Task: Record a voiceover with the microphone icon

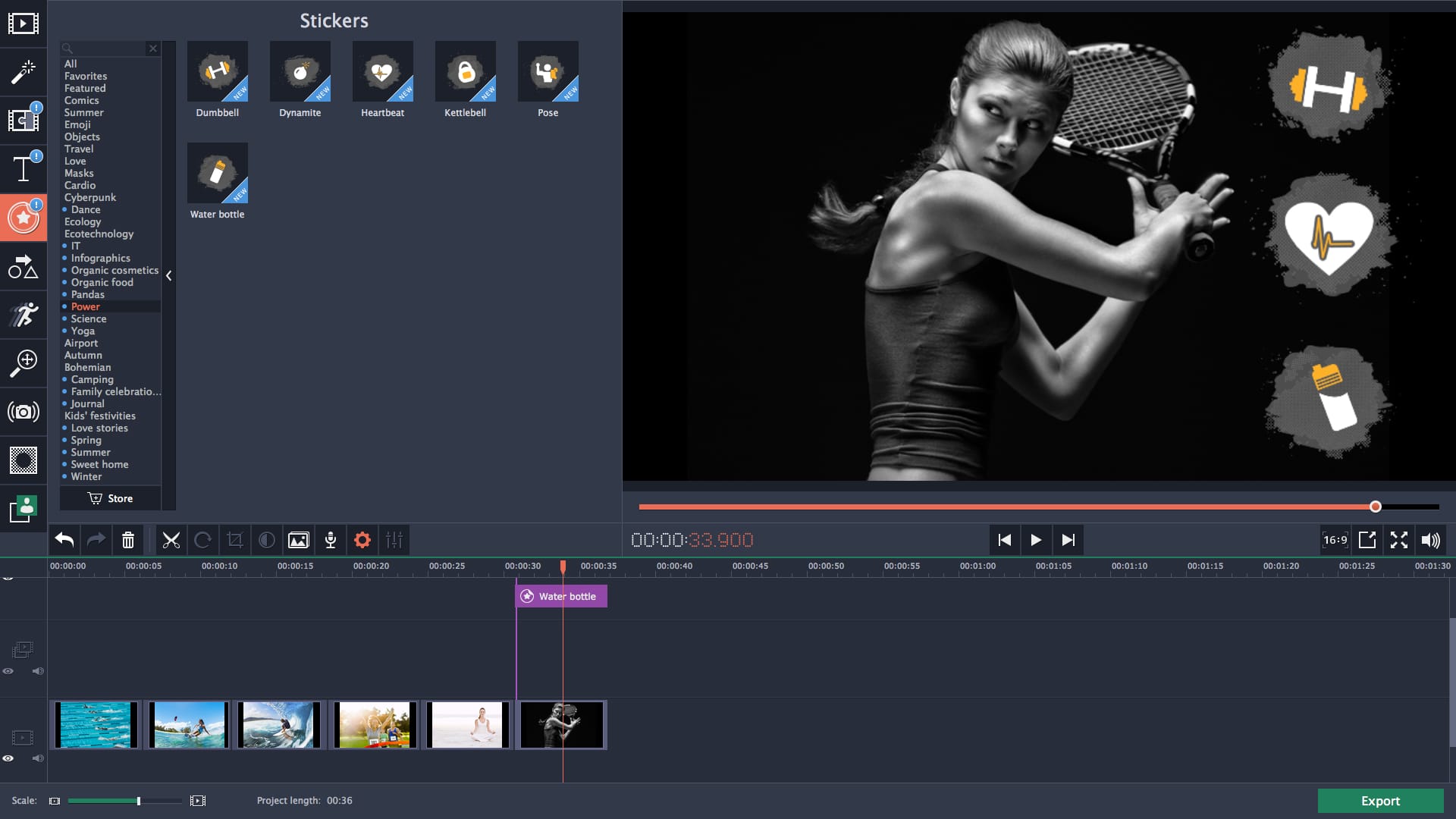Action: [x=331, y=540]
